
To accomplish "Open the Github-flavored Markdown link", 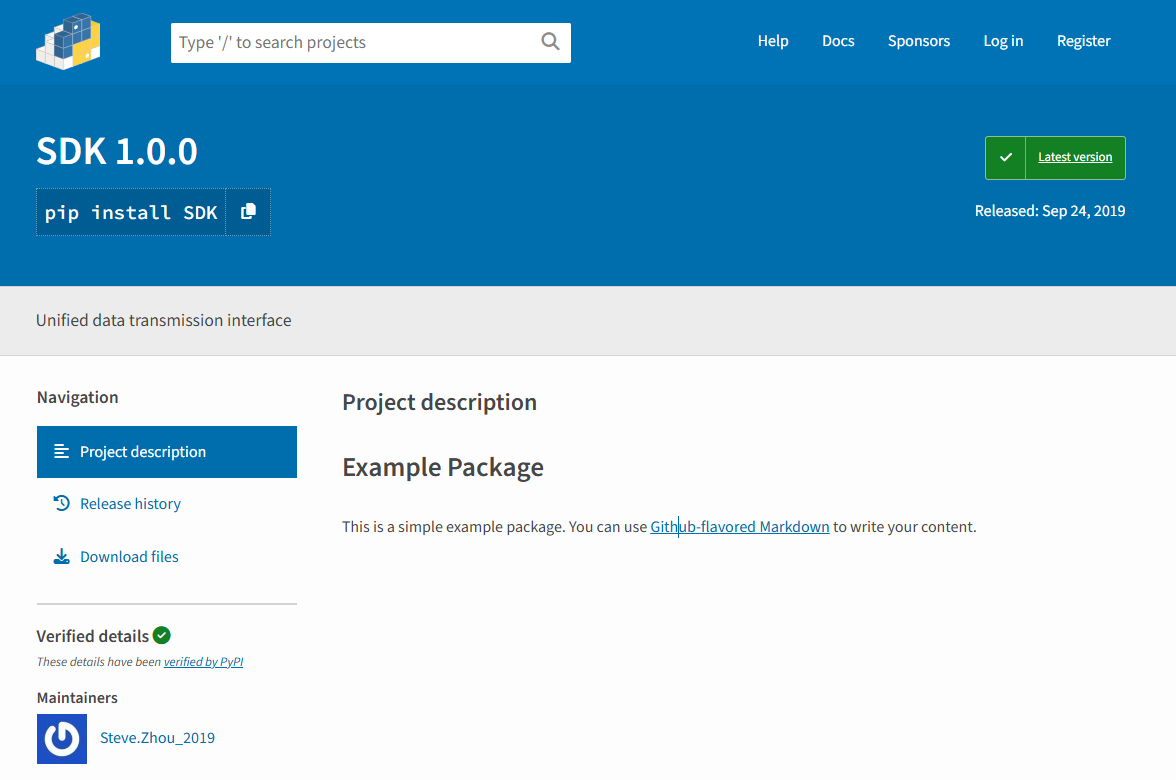I will pyautogui.click(x=740, y=526).
